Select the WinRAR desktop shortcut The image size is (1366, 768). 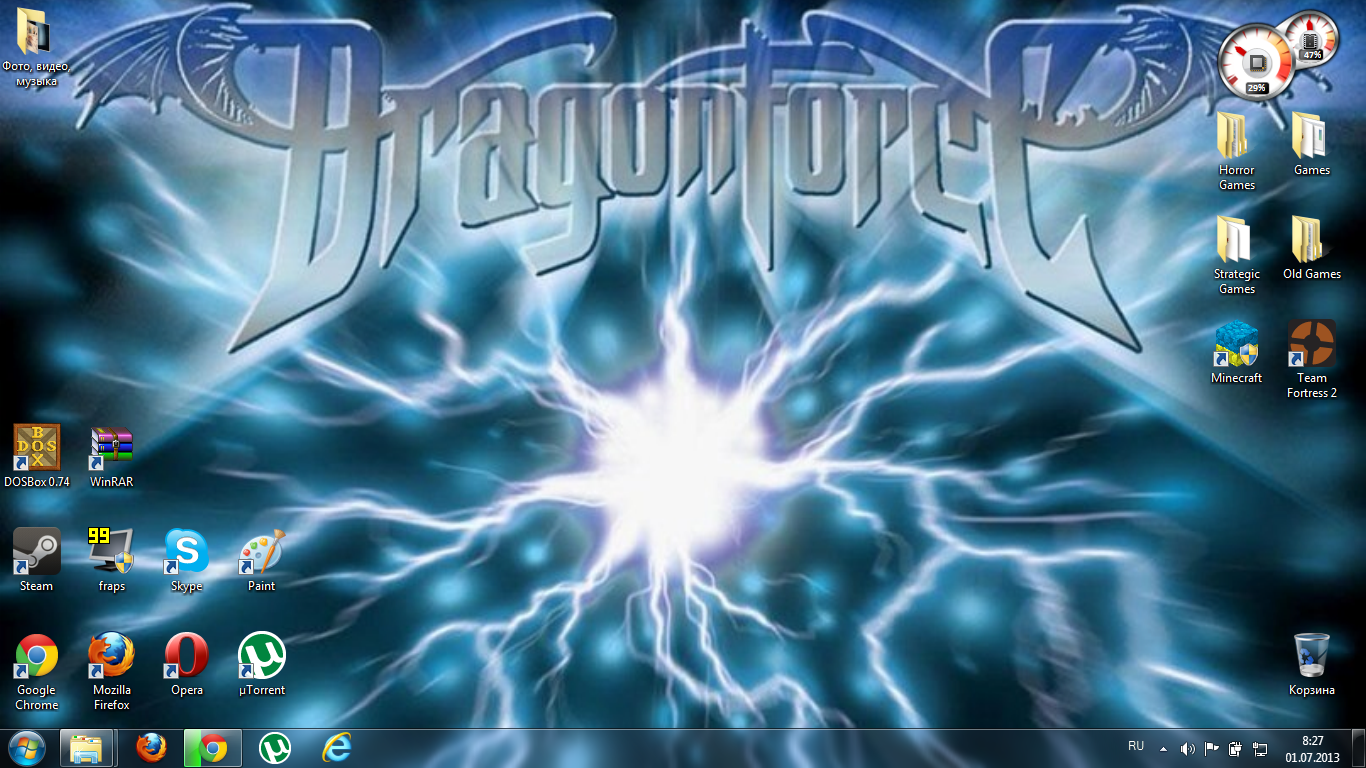tap(112, 455)
